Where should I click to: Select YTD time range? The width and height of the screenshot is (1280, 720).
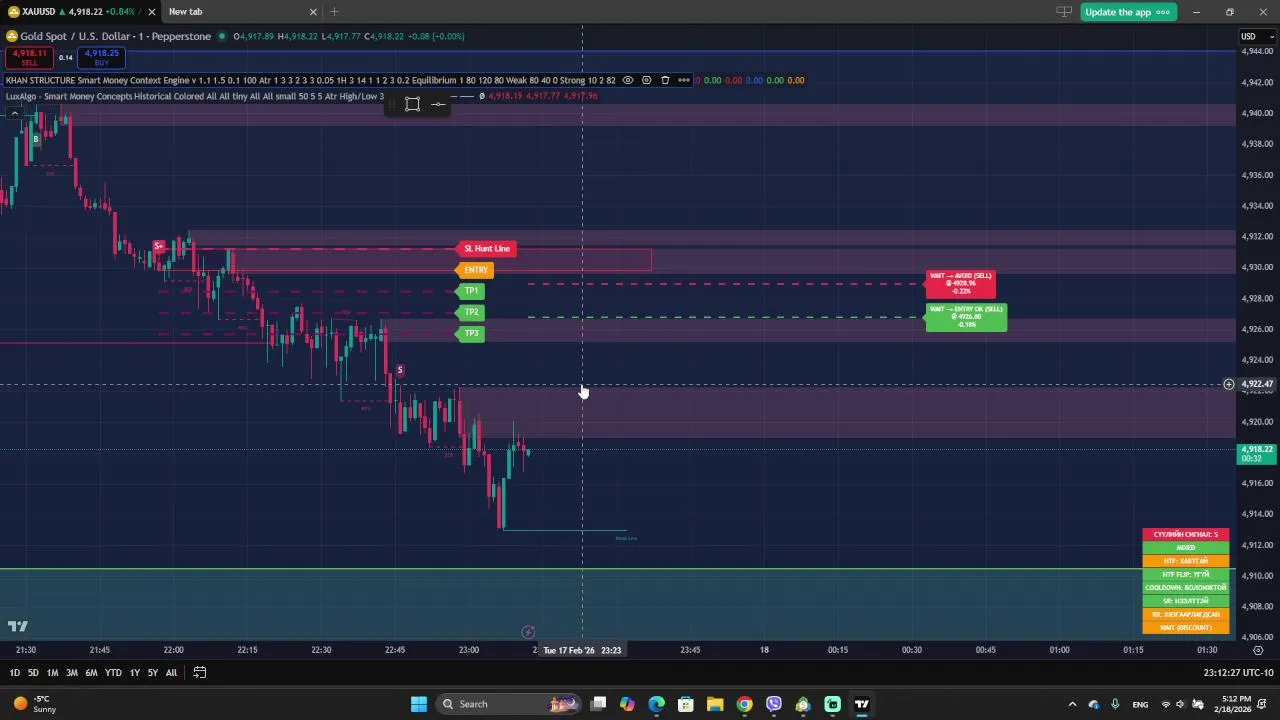pos(113,673)
